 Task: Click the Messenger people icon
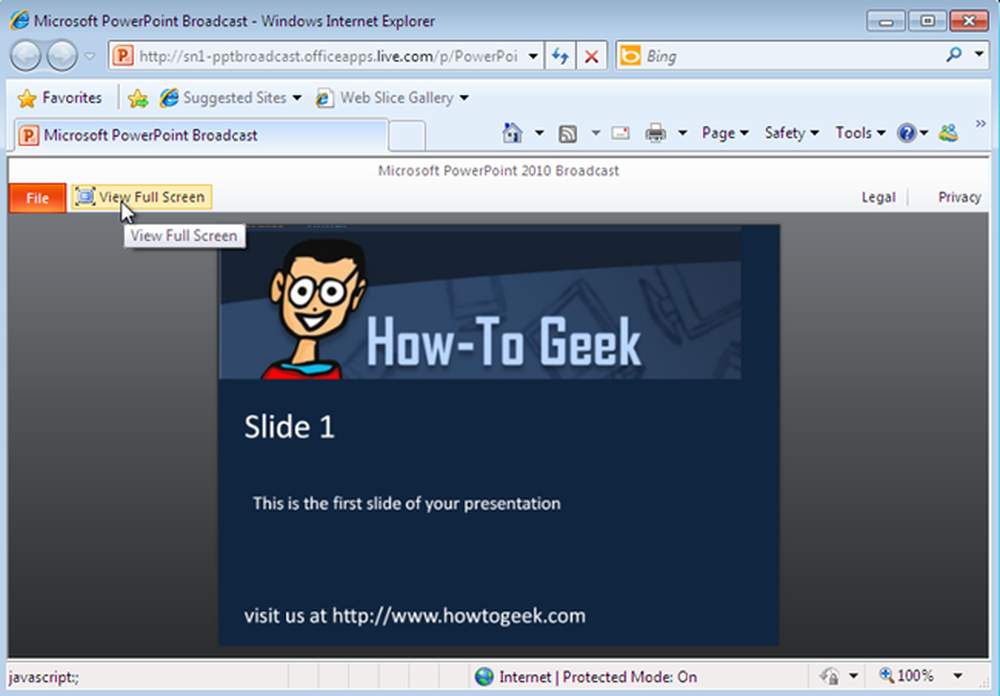948,133
